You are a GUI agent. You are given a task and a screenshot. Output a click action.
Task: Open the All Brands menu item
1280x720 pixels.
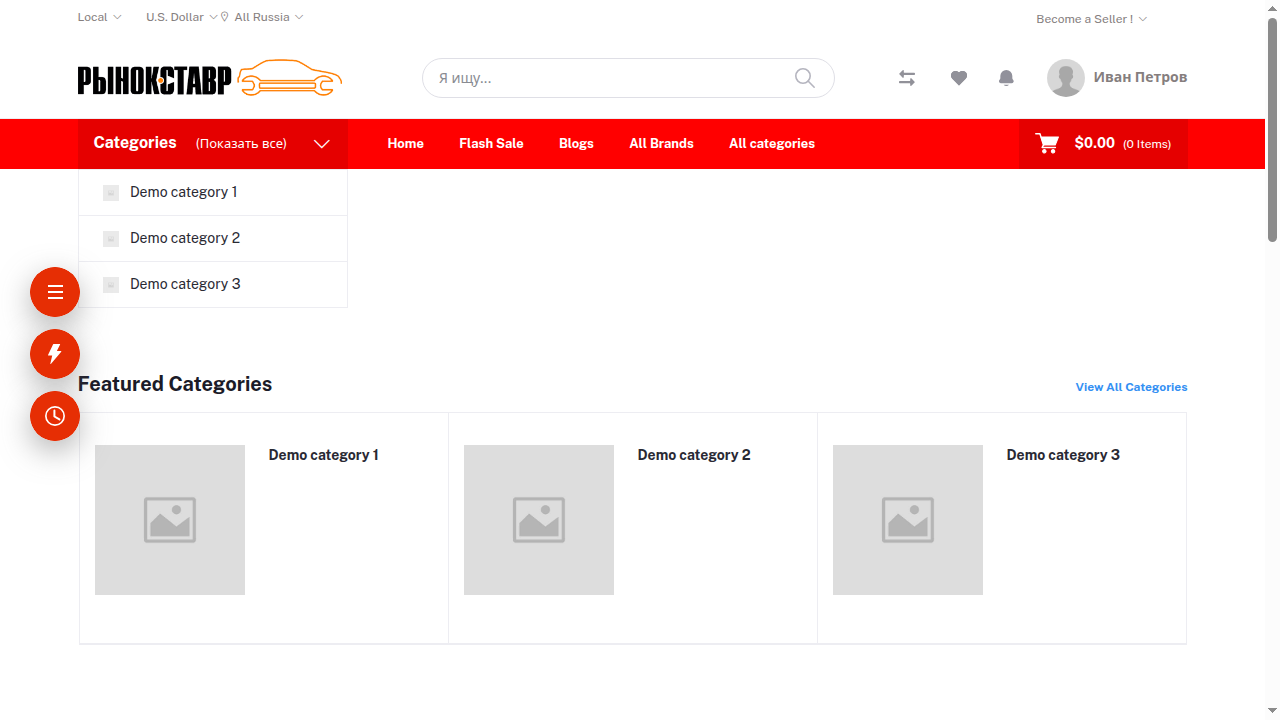click(x=661, y=143)
